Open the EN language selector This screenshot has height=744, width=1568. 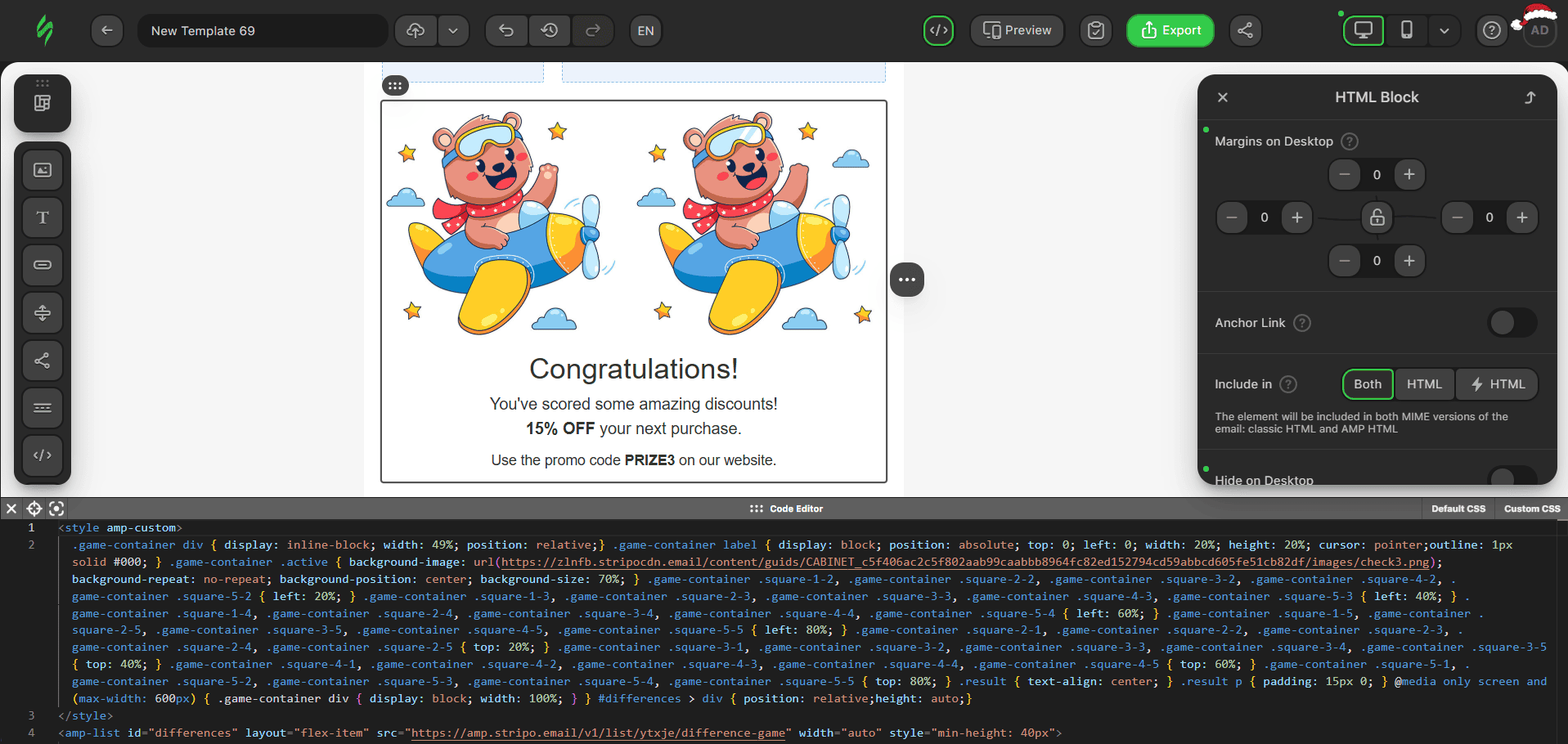[645, 31]
